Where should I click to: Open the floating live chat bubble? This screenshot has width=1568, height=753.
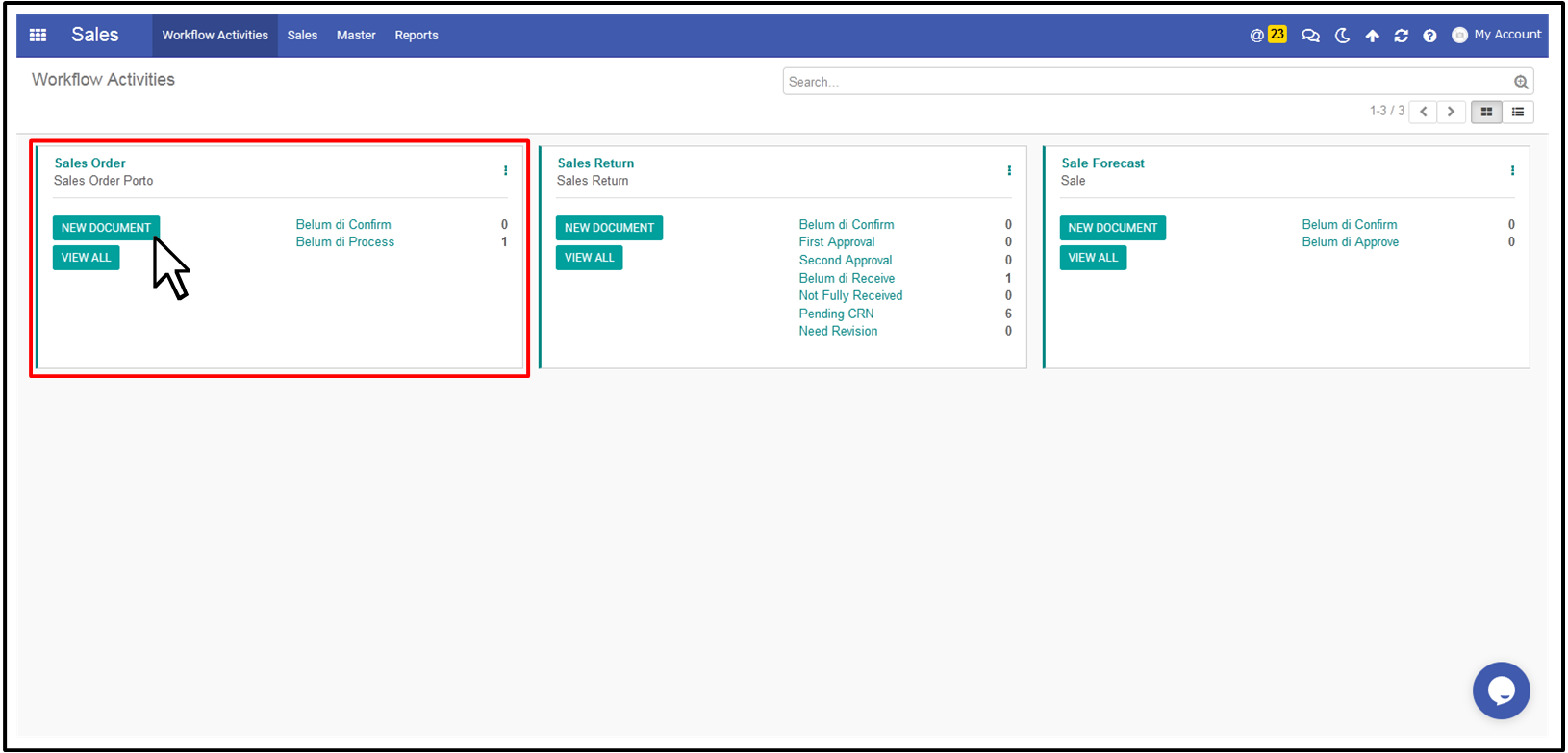(x=1501, y=690)
